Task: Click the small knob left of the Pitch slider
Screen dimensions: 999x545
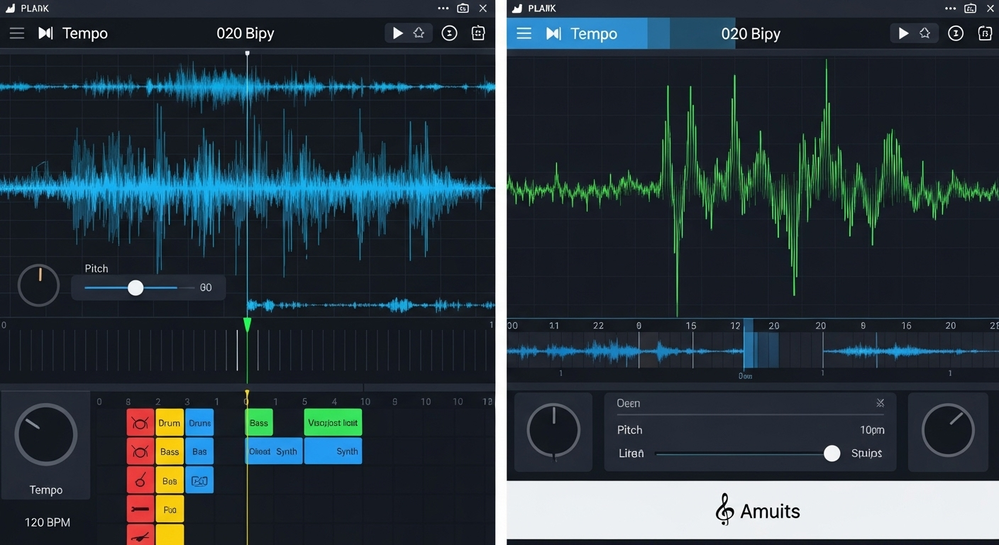Action: [x=38, y=285]
